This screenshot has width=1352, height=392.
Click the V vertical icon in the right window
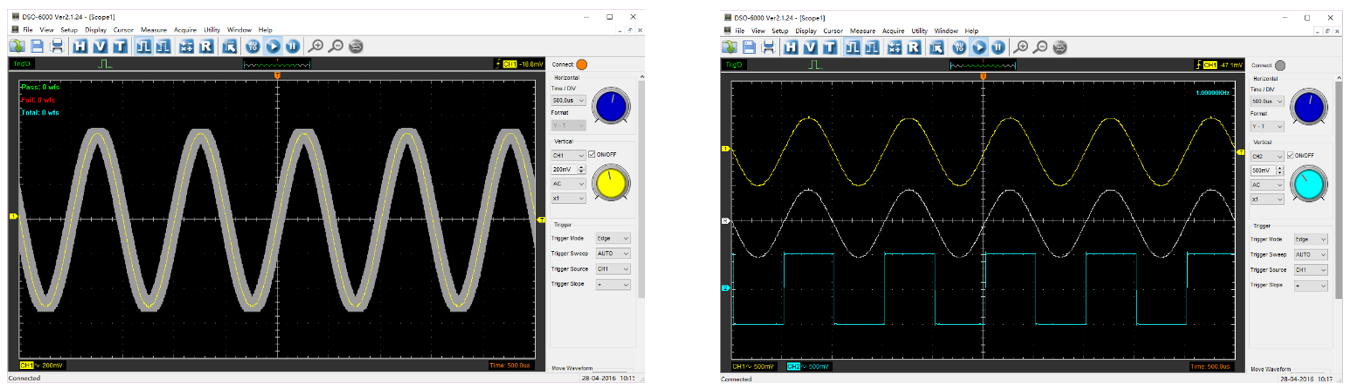tap(810, 46)
